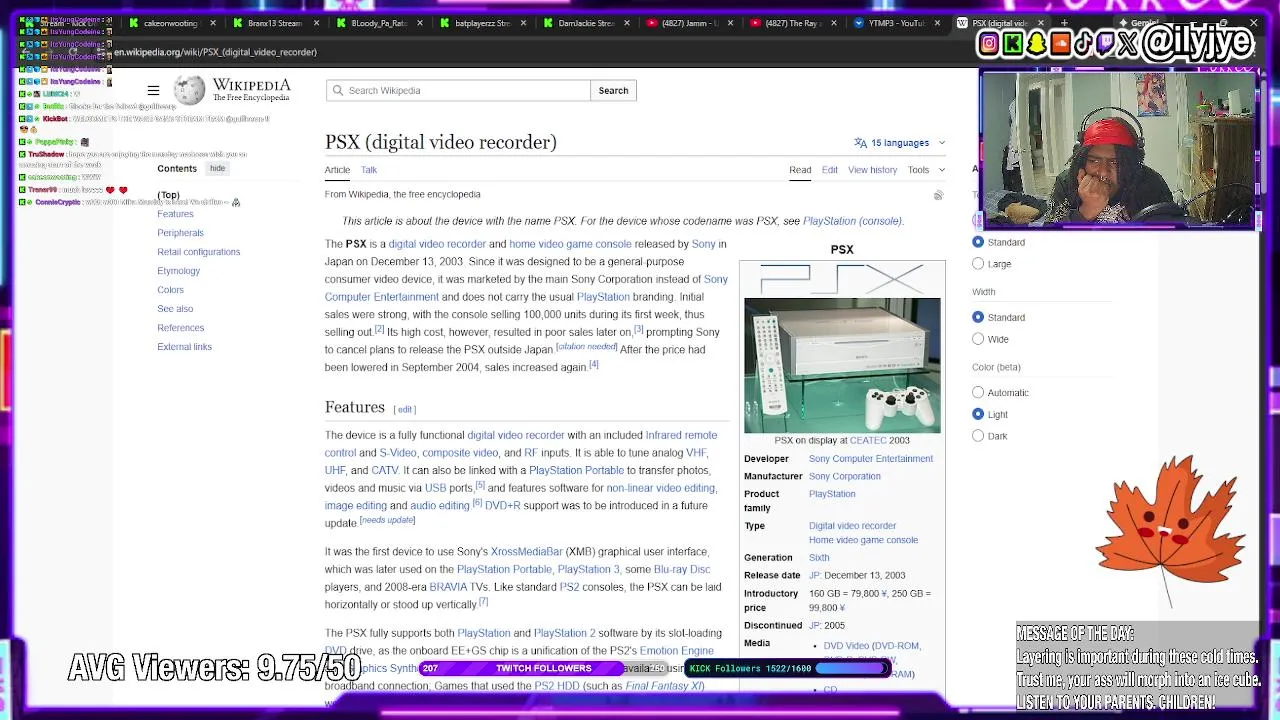Viewport: 1280px width, 720px height.
Task: Click the language translate icon
Action: click(x=860, y=143)
